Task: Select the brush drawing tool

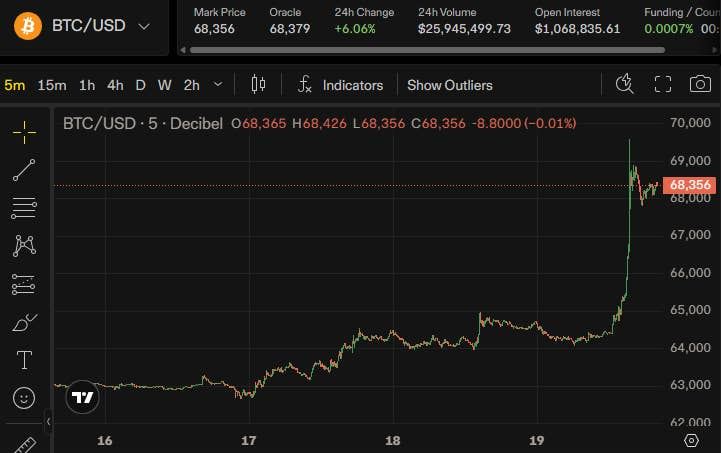Action: pos(24,322)
